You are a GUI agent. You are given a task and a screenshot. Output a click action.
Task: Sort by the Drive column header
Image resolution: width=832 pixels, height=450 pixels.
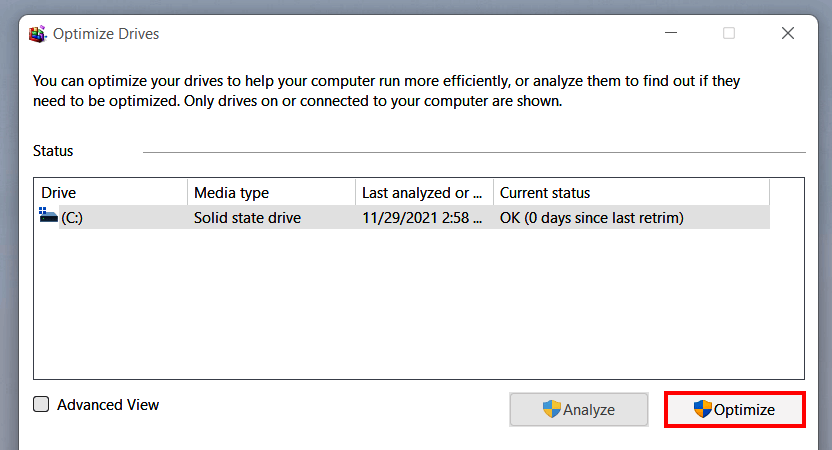(x=110, y=192)
